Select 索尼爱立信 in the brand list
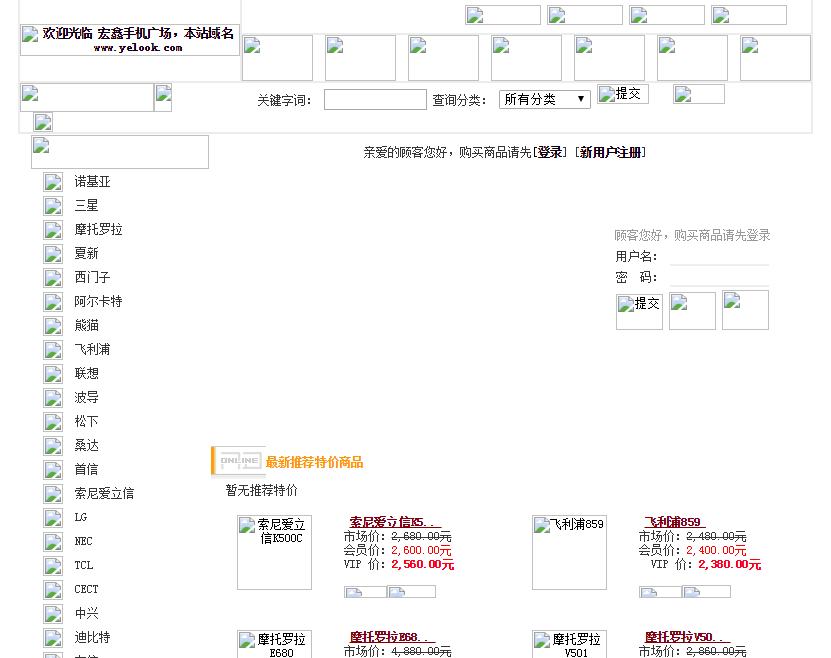831x658 pixels. coord(104,493)
